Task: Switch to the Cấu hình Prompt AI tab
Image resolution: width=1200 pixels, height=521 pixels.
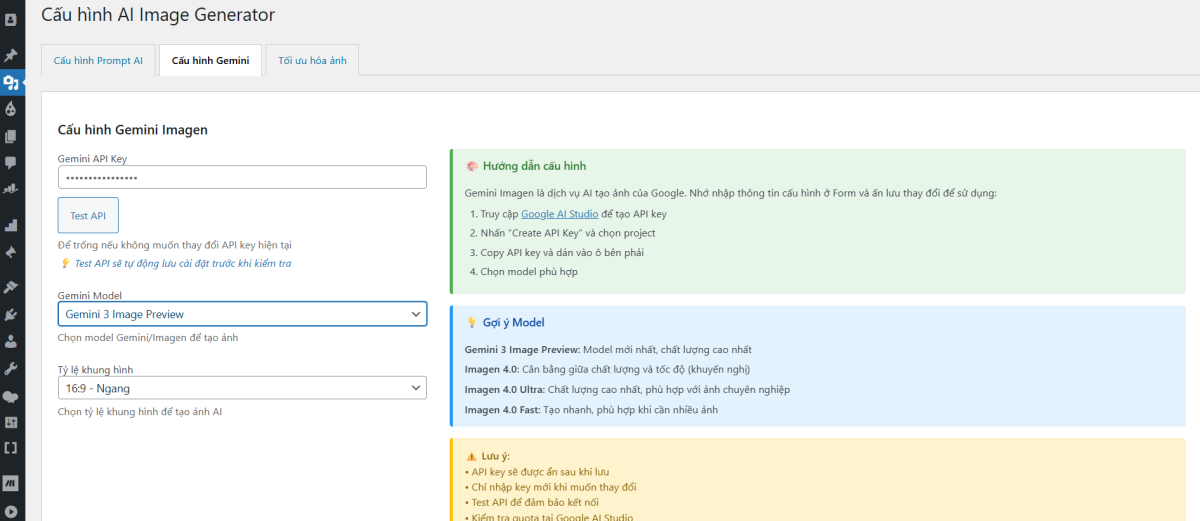Action: 98,60
